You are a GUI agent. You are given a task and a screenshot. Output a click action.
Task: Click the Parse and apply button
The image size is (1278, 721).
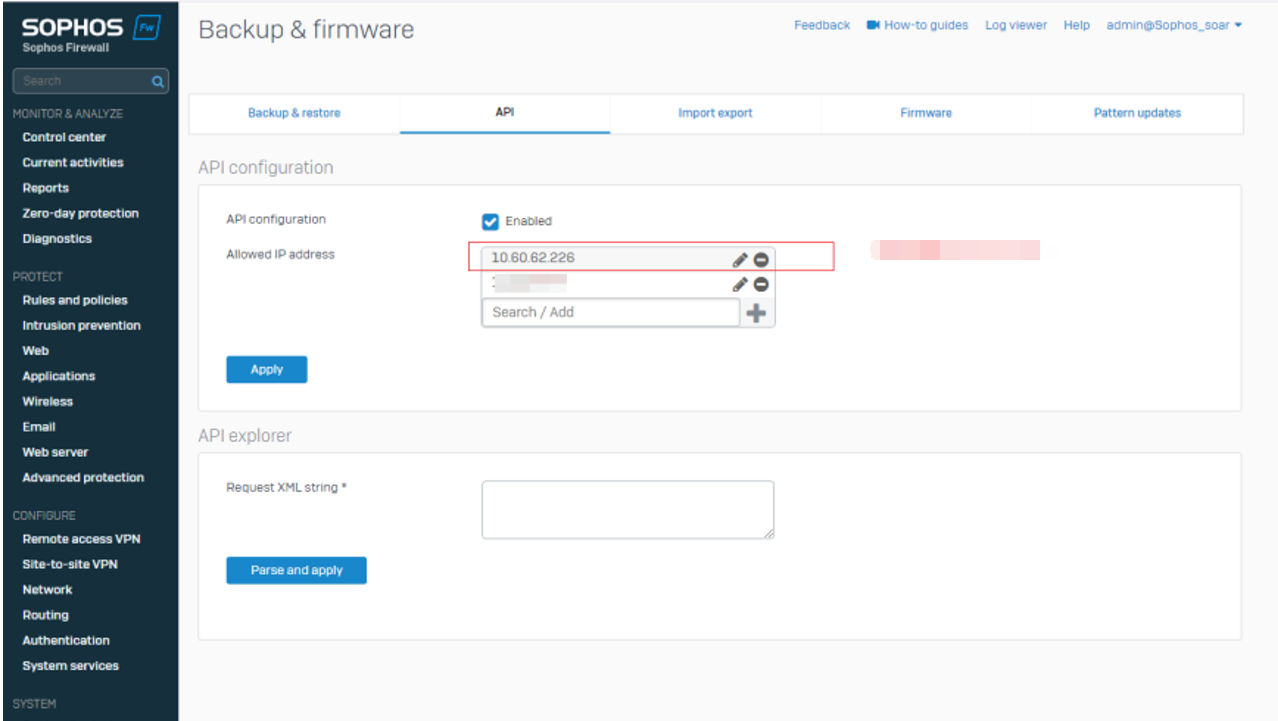pyautogui.click(x=296, y=570)
